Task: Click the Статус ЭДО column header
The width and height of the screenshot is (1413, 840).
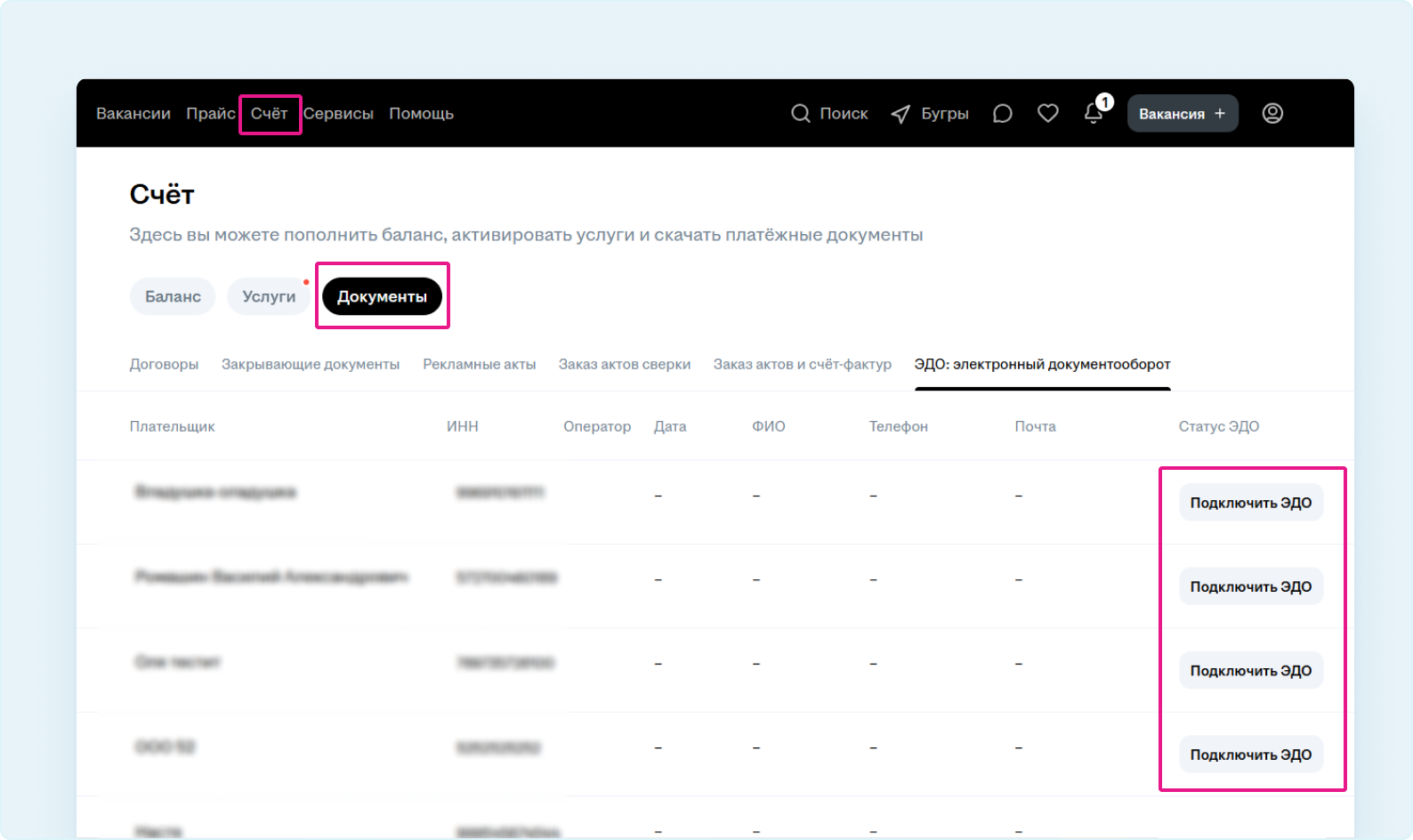Action: point(1219,426)
